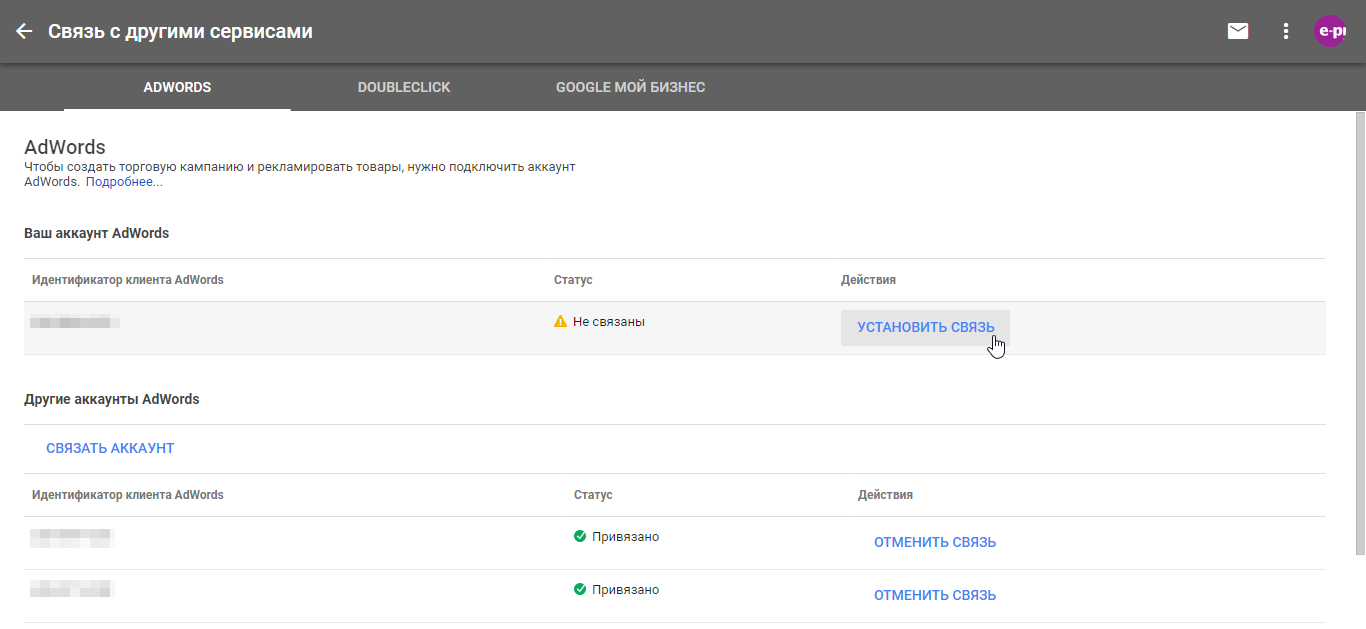Viewport: 1366px width, 629px height.
Task: Click the page vertical scrollbar
Action: pos(1359,330)
